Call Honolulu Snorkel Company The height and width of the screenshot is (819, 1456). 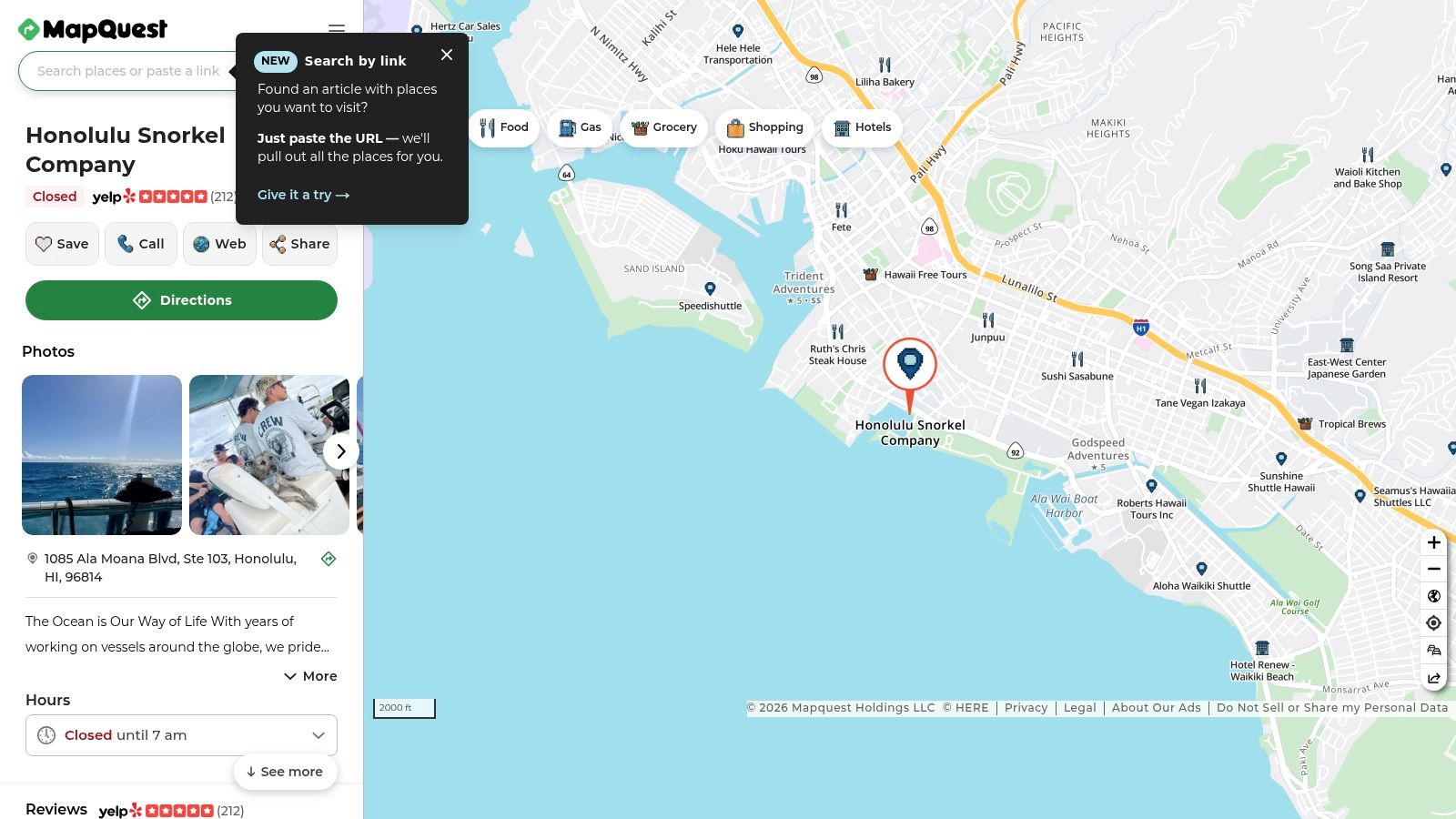[140, 243]
